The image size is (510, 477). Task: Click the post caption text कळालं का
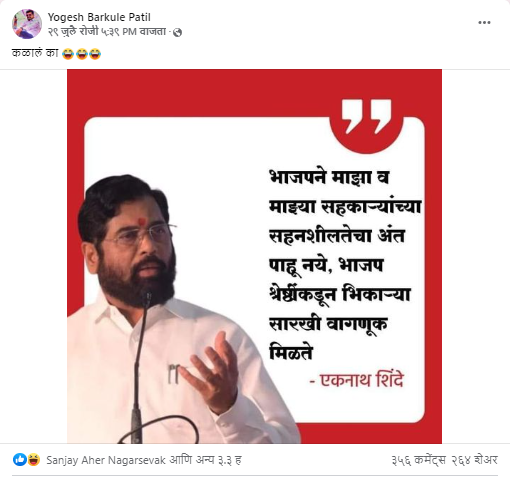35,53
